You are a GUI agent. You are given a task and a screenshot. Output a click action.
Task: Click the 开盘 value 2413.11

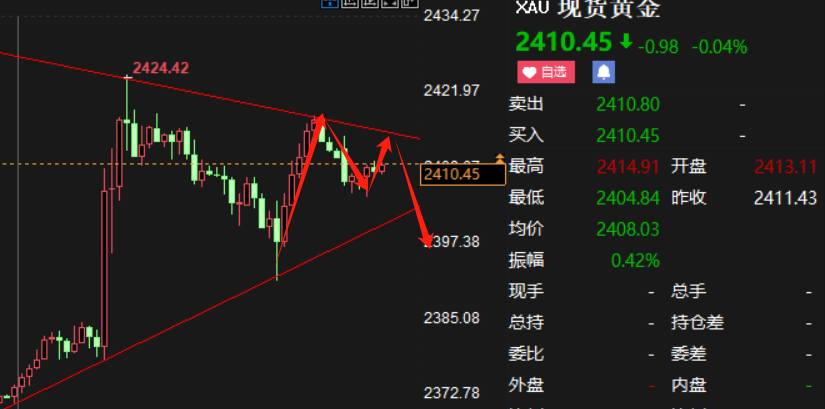coord(786,167)
